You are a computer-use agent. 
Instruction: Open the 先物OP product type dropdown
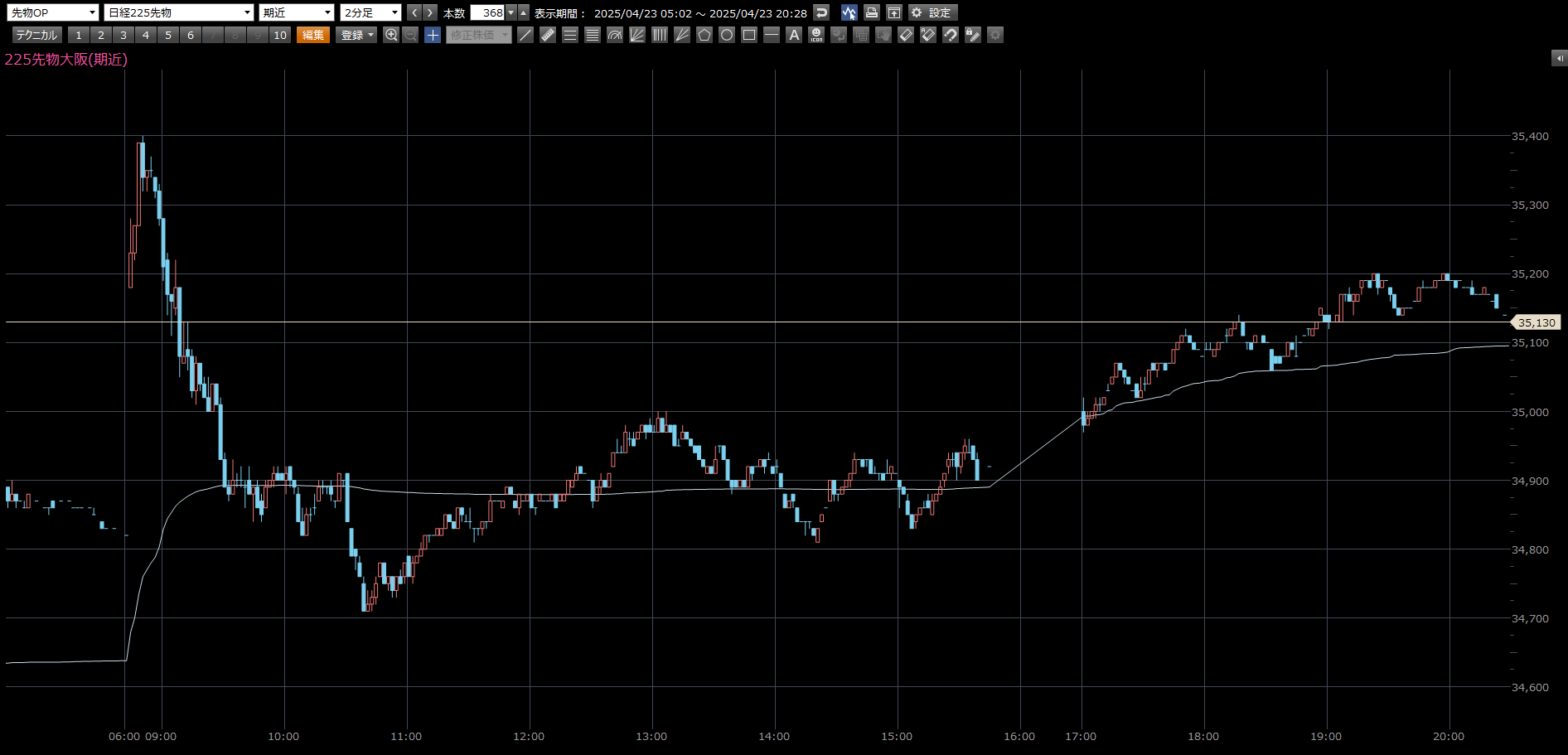(53, 12)
